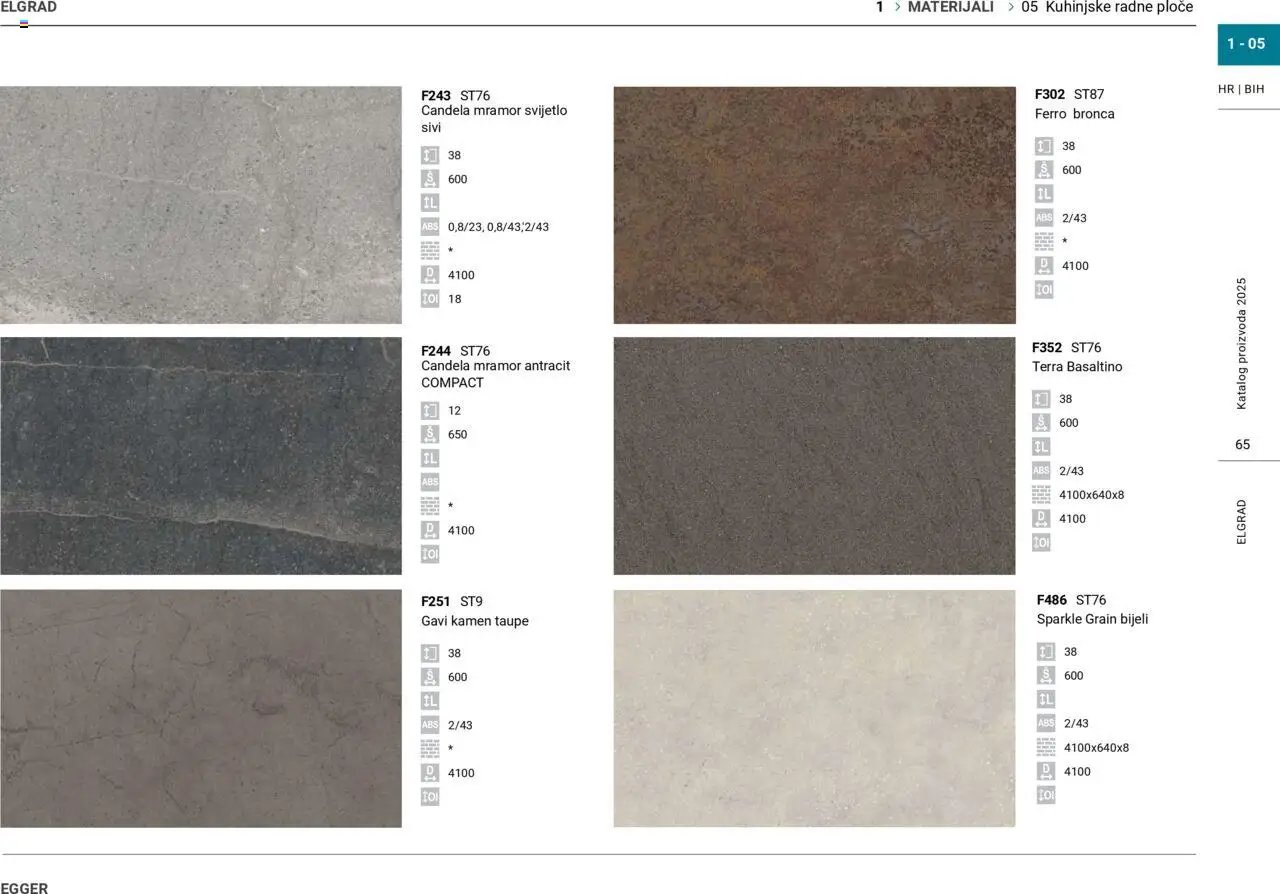Select the 1 - 05 section tab

click(x=1247, y=44)
